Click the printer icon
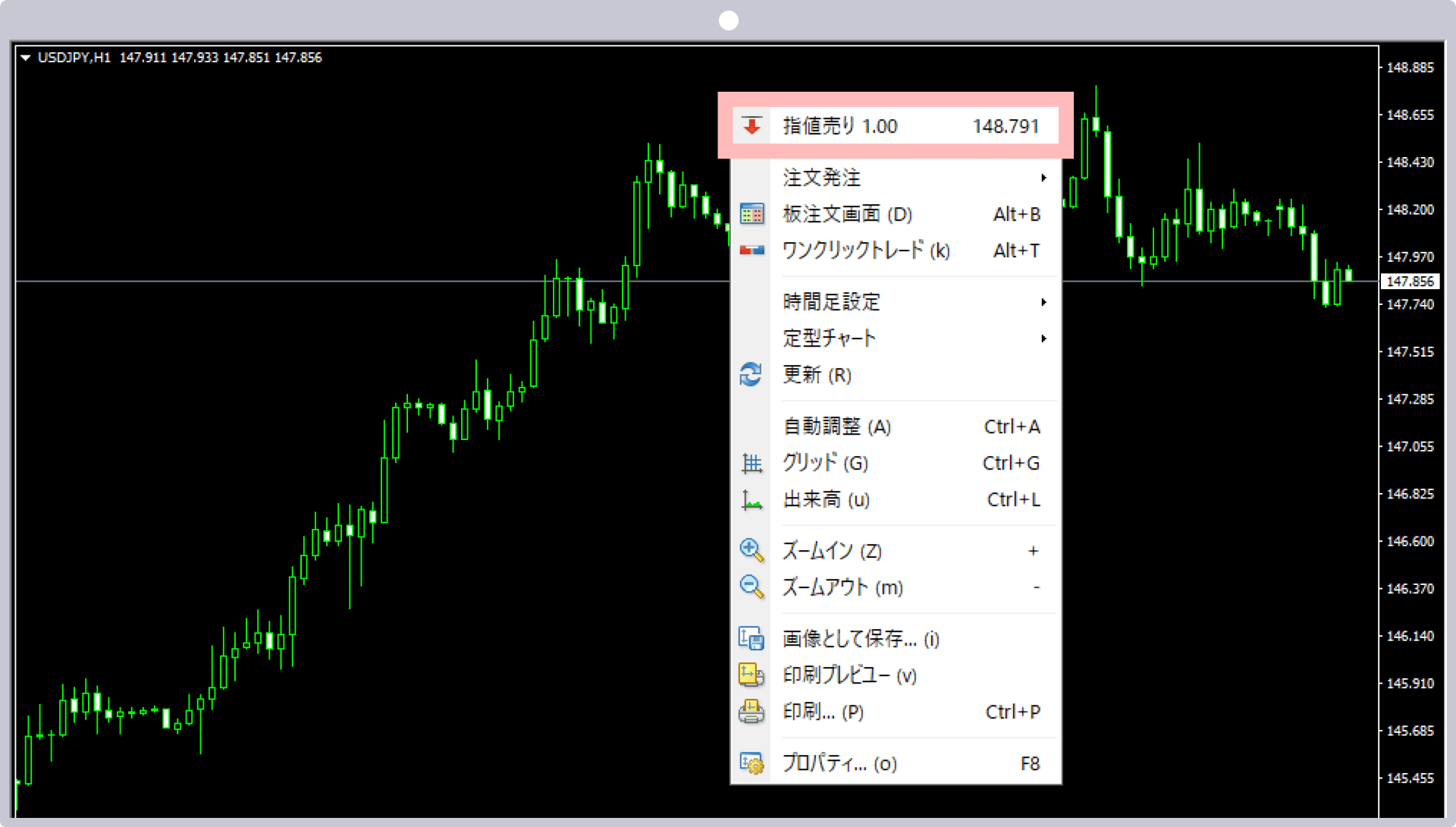1456x827 pixels. pyautogui.click(x=752, y=711)
